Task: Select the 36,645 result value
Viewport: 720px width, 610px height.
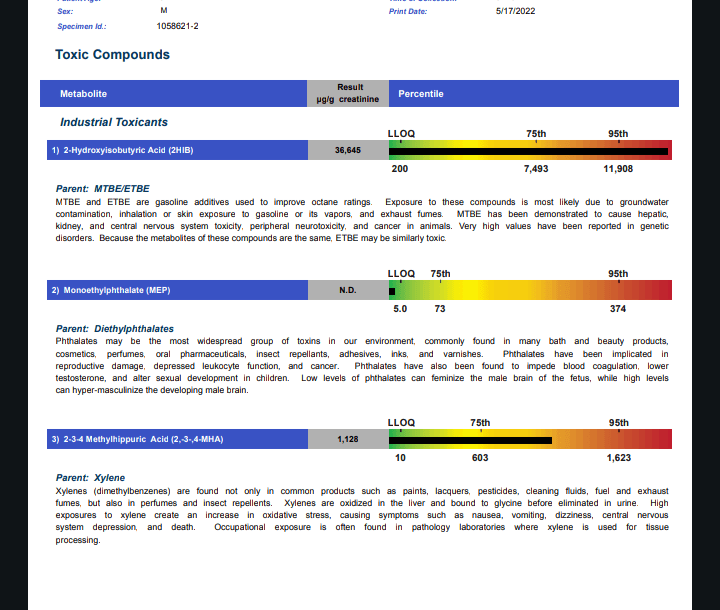Action: pos(348,150)
